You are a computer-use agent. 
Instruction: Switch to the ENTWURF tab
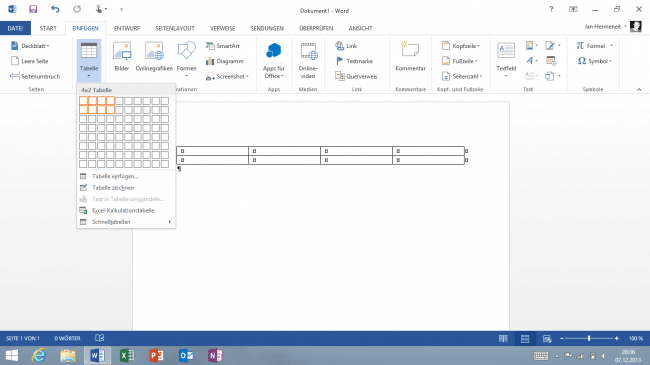coord(127,28)
